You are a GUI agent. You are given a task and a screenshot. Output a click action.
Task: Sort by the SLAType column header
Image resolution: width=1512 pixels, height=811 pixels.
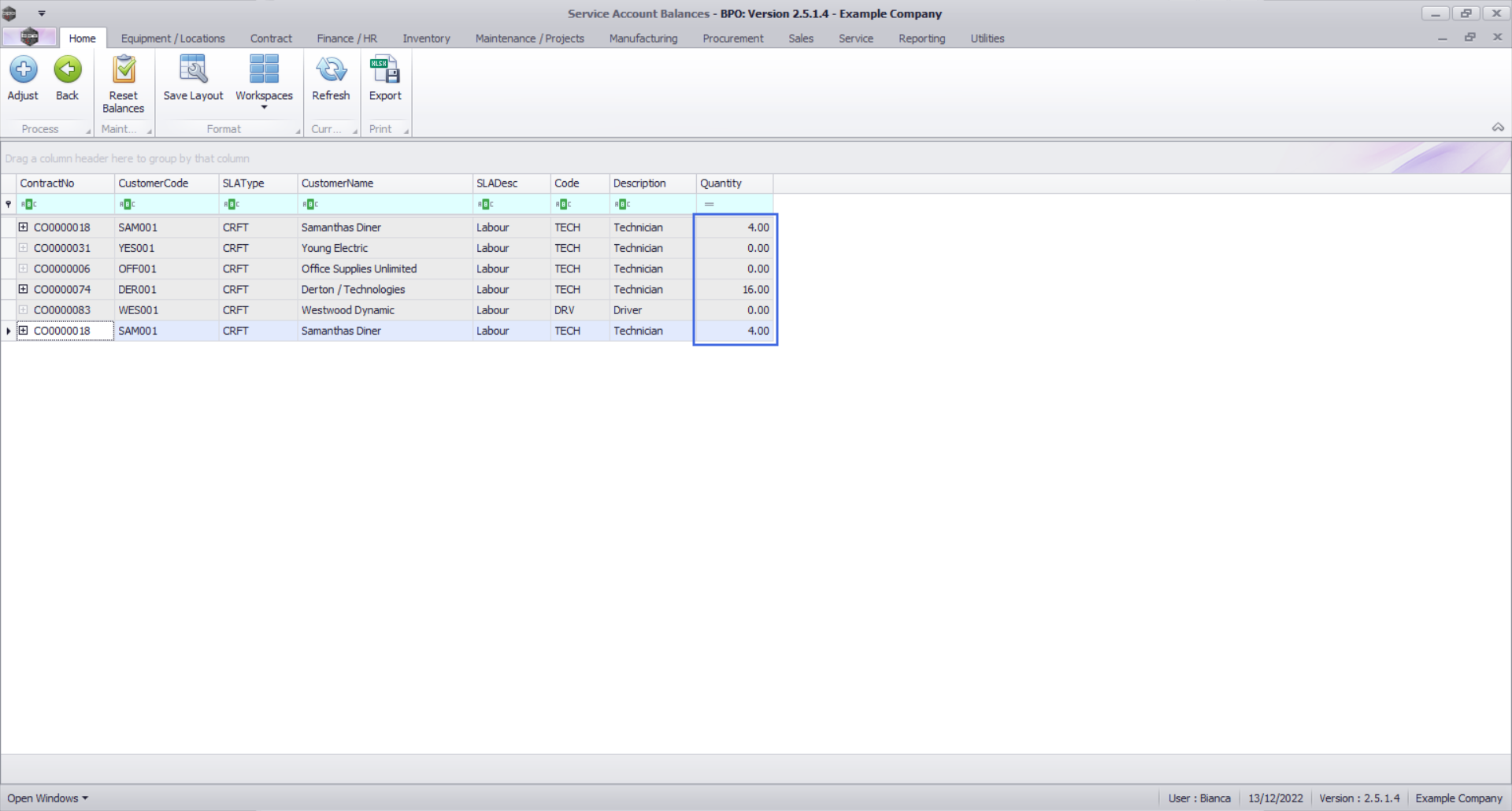tap(258, 183)
